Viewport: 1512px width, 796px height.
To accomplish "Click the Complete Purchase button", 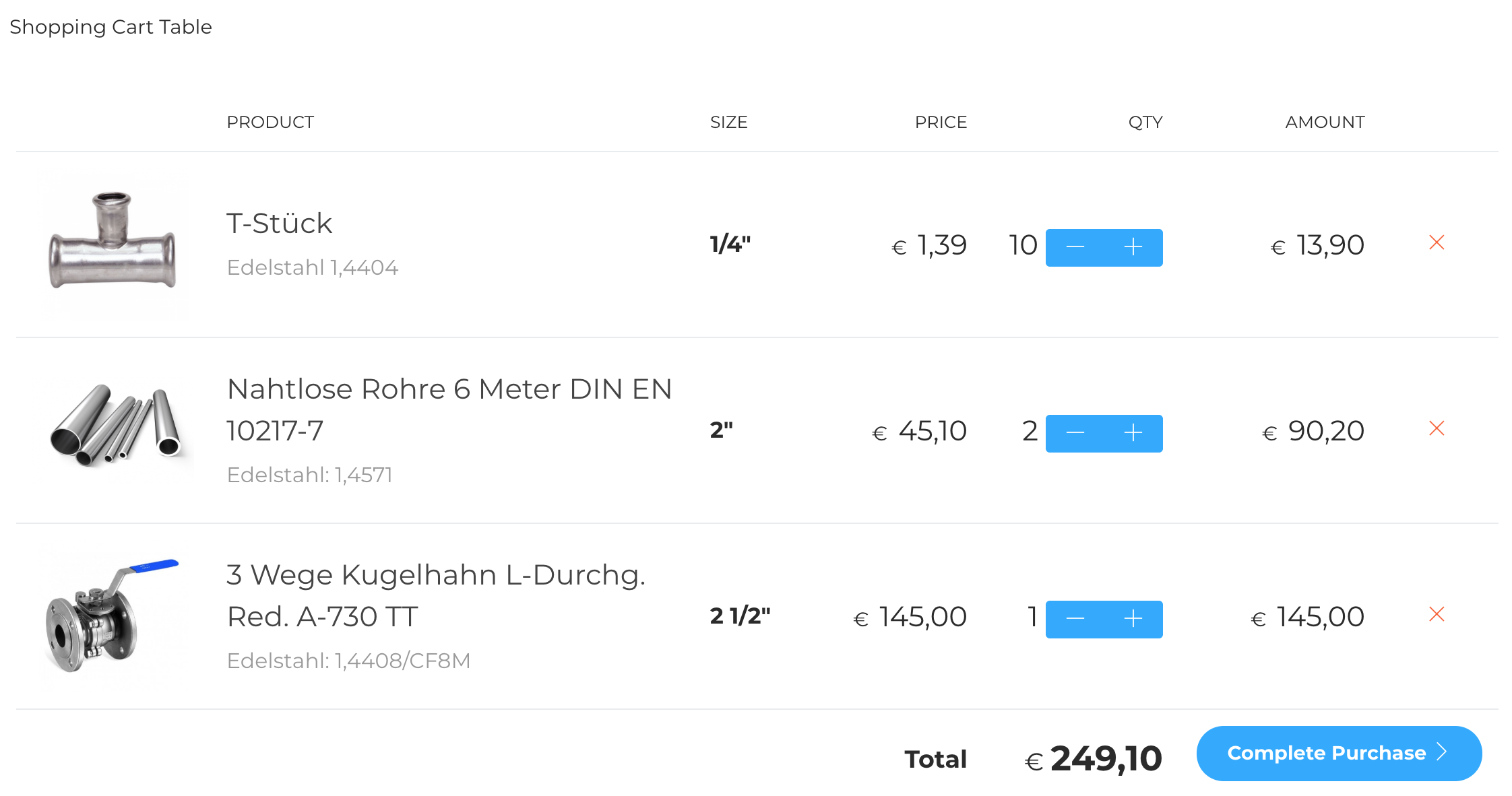I will pyautogui.click(x=1339, y=753).
